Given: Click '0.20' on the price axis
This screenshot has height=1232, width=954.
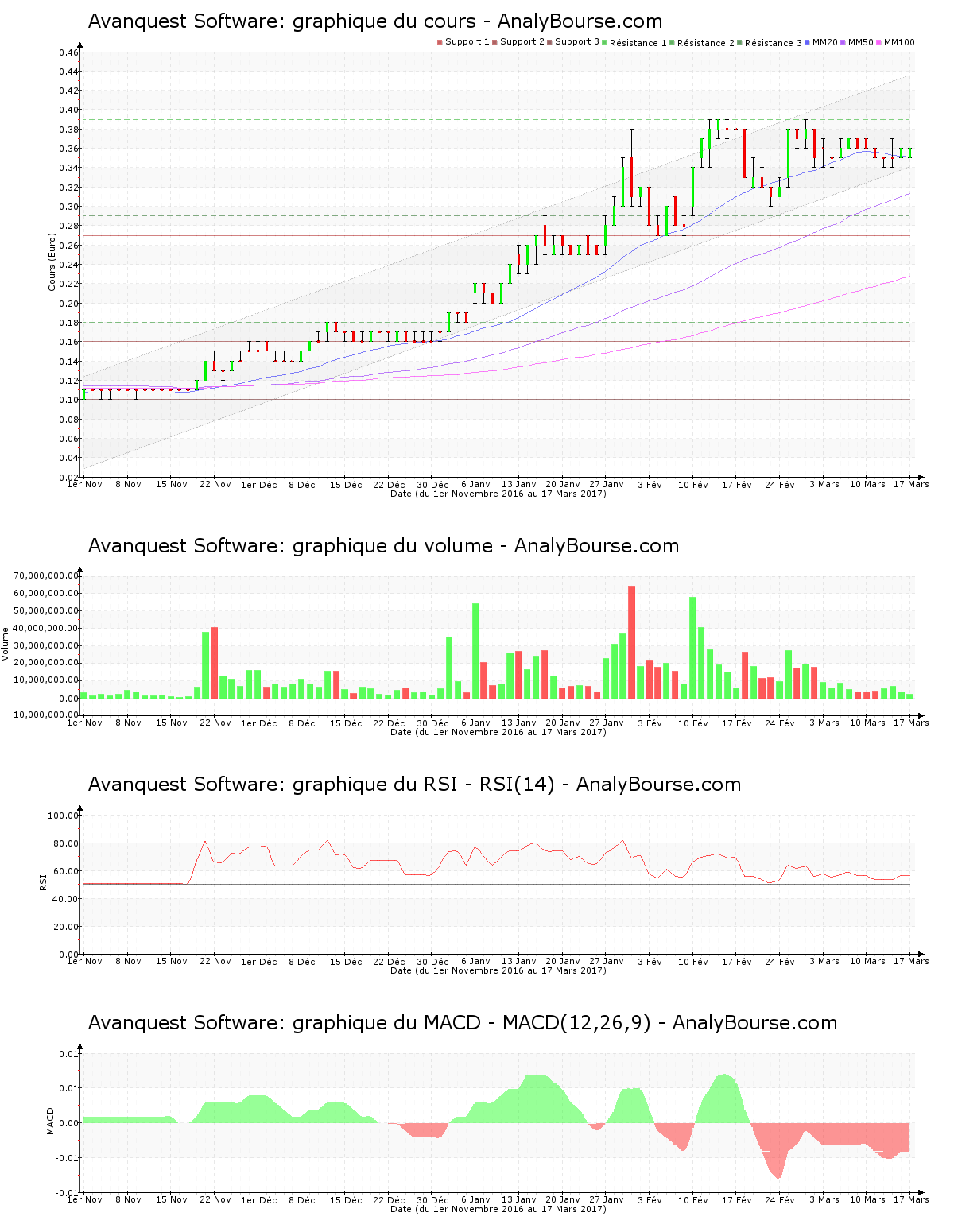Looking at the screenshot, I should pos(68,304).
